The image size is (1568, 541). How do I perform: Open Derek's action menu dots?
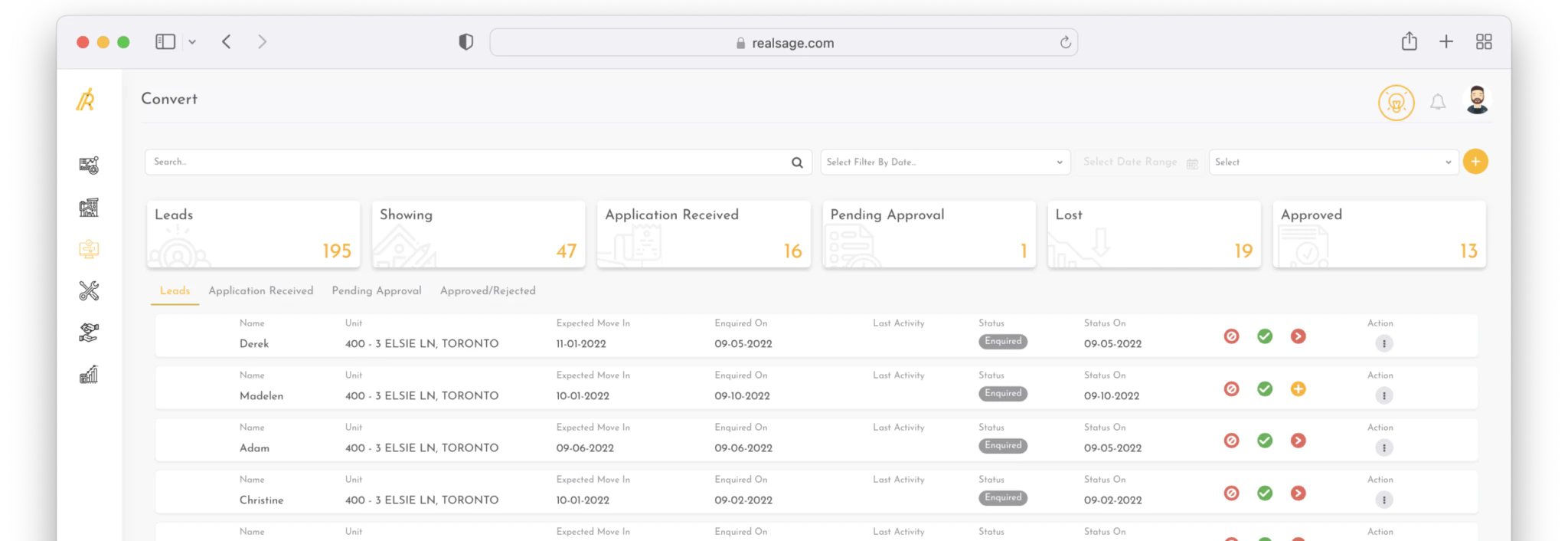pos(1383,344)
